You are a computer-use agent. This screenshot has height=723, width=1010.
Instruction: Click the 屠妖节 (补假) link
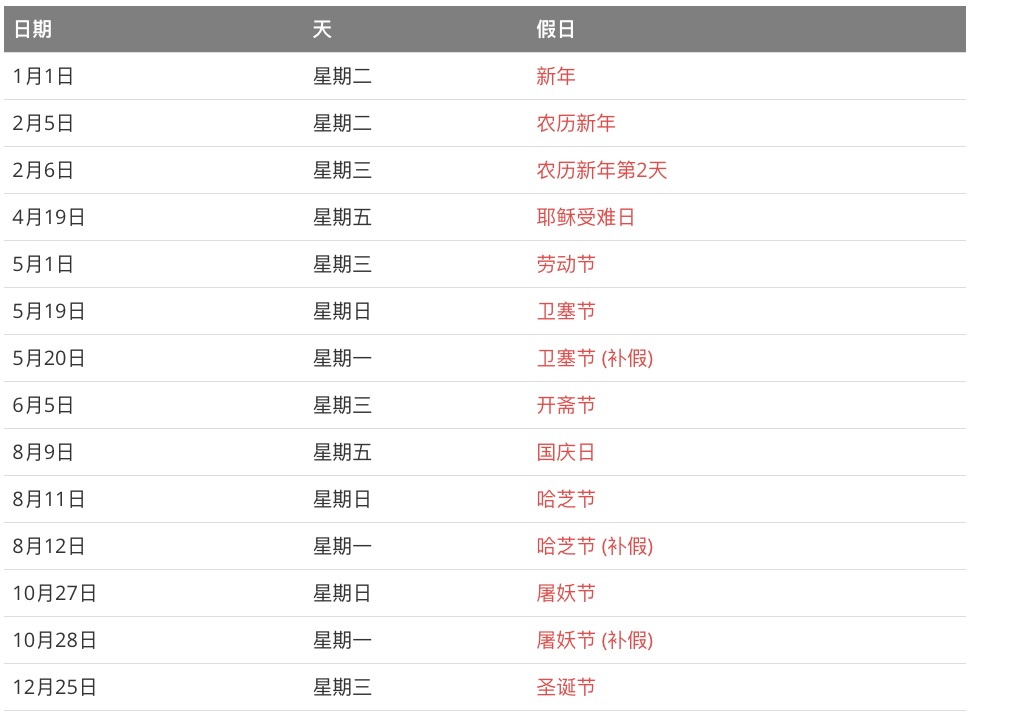click(595, 641)
